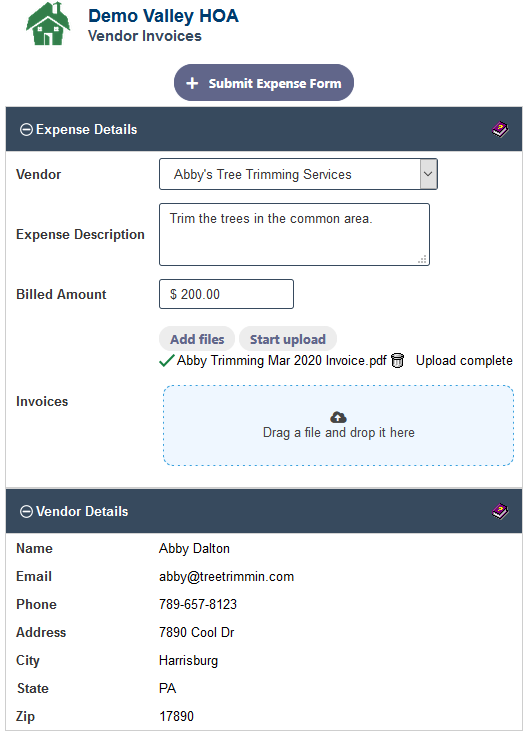The height and width of the screenshot is (744, 532).
Task: Click the Demo Valley HOA title
Action: pyautogui.click(x=163, y=16)
